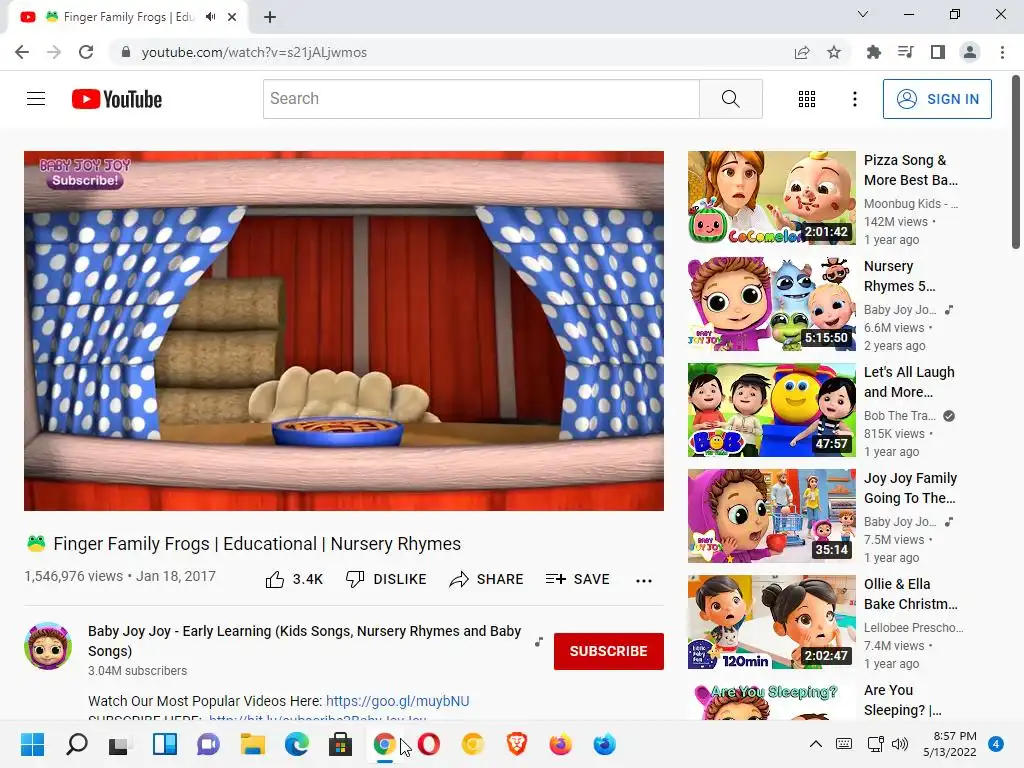Screen dimensions: 1024x768
Task: Open a new browser tab
Action: tap(270, 17)
